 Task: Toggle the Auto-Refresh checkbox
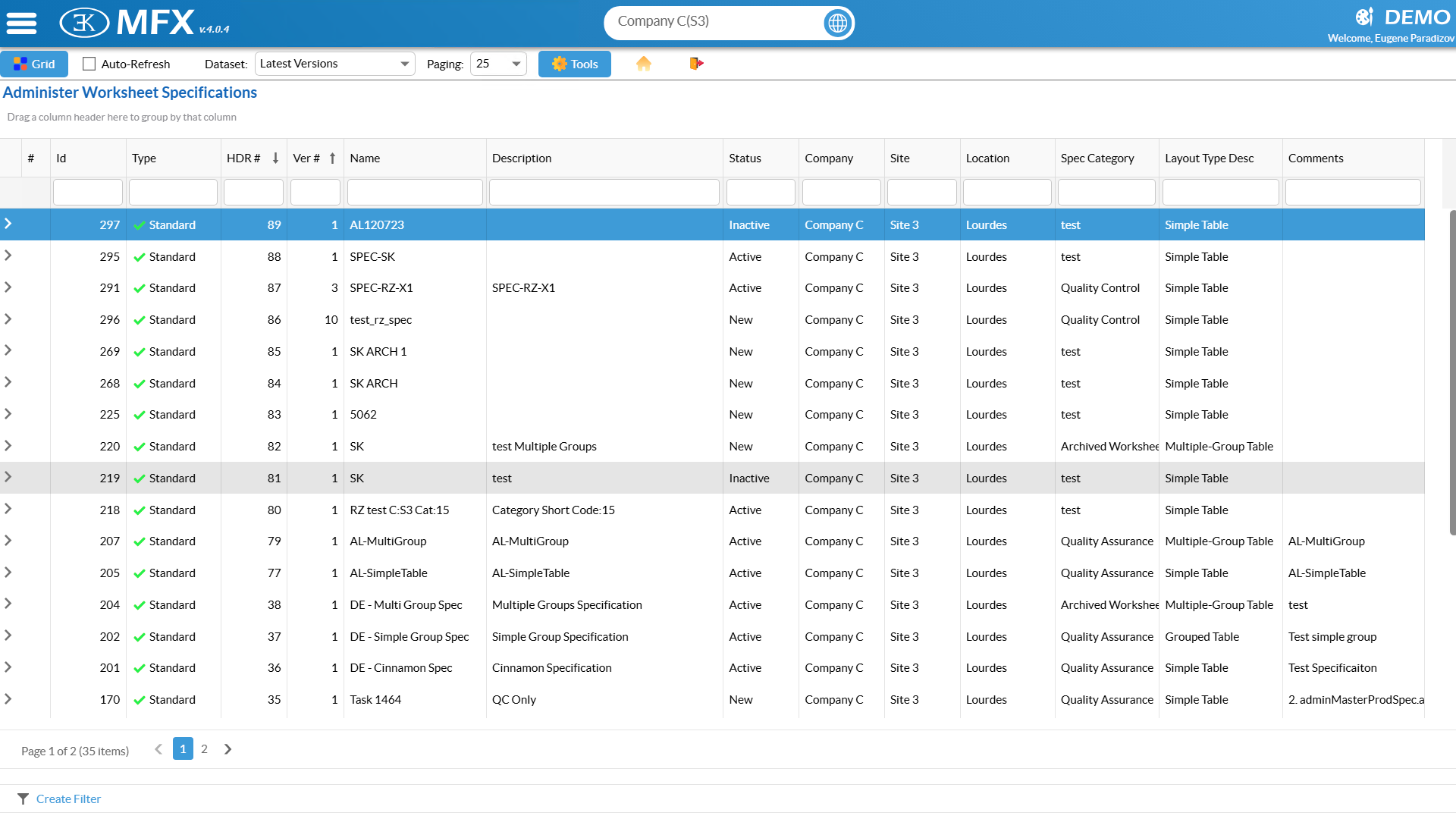click(x=89, y=64)
